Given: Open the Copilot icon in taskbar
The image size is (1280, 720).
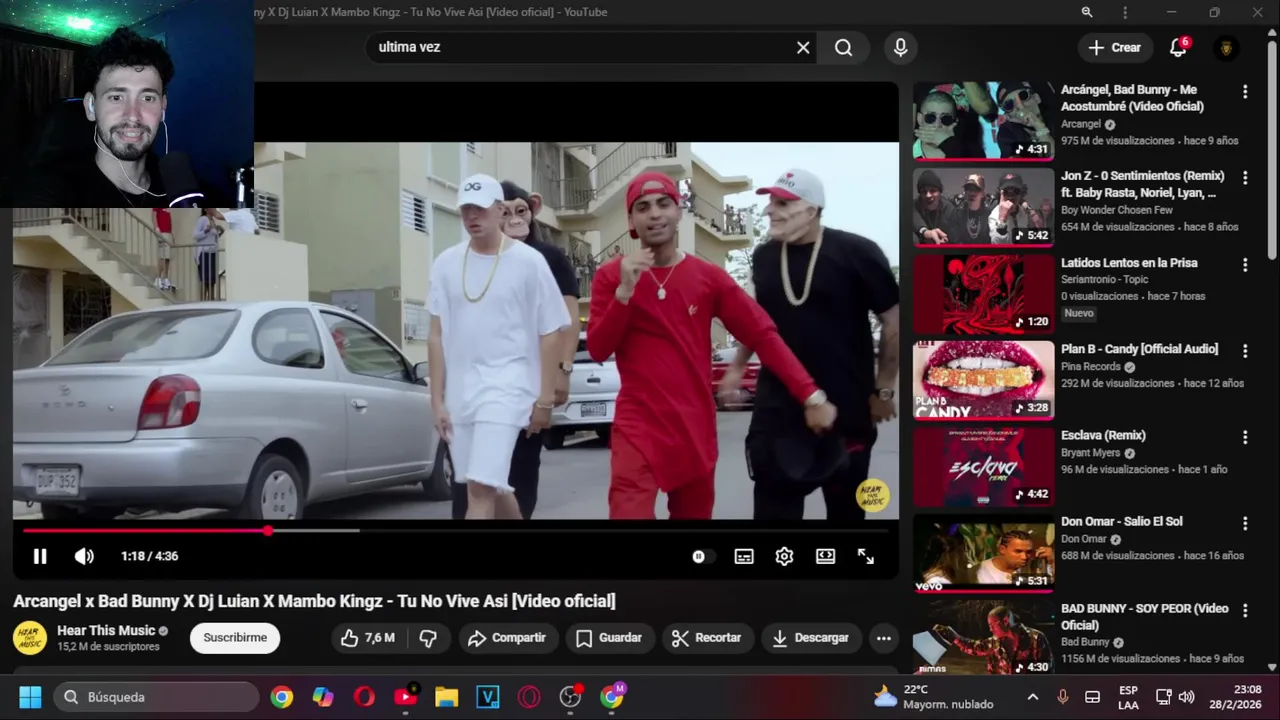Looking at the screenshot, I should point(323,697).
